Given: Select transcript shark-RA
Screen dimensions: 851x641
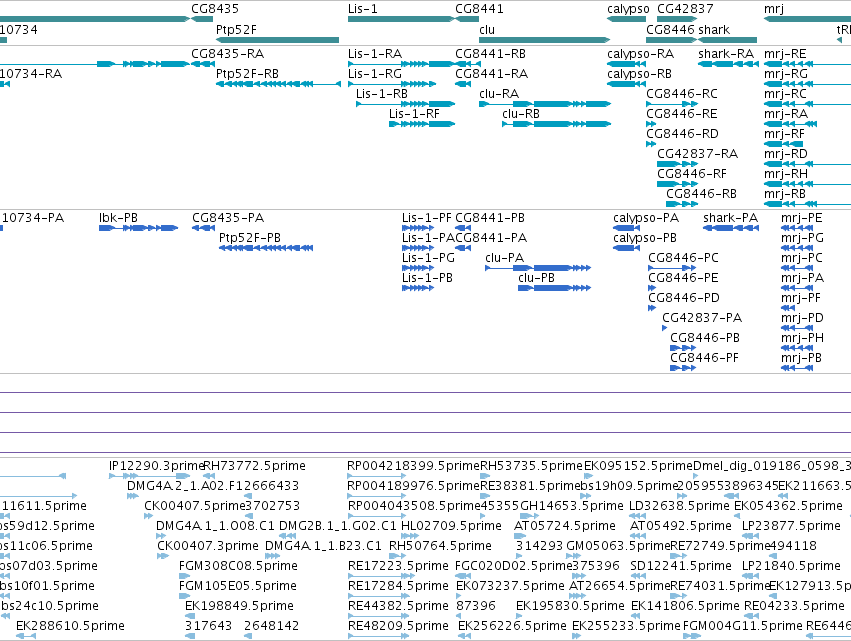Looking at the screenshot, I should (726, 54).
